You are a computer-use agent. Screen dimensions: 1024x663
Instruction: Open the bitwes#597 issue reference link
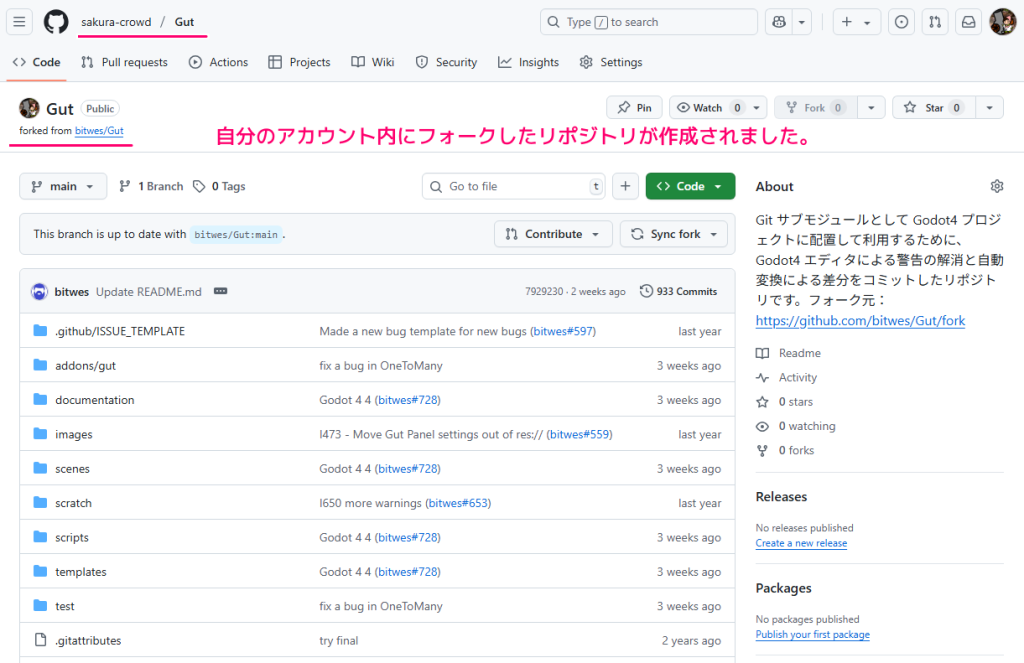[x=563, y=331]
